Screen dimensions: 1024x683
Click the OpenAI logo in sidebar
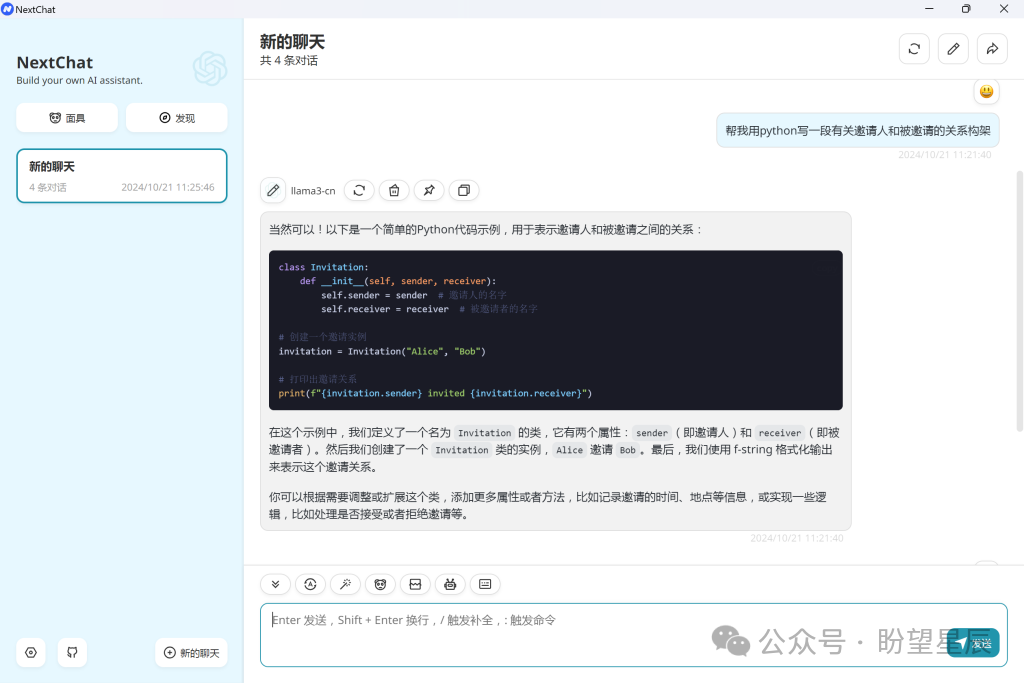pos(210,69)
